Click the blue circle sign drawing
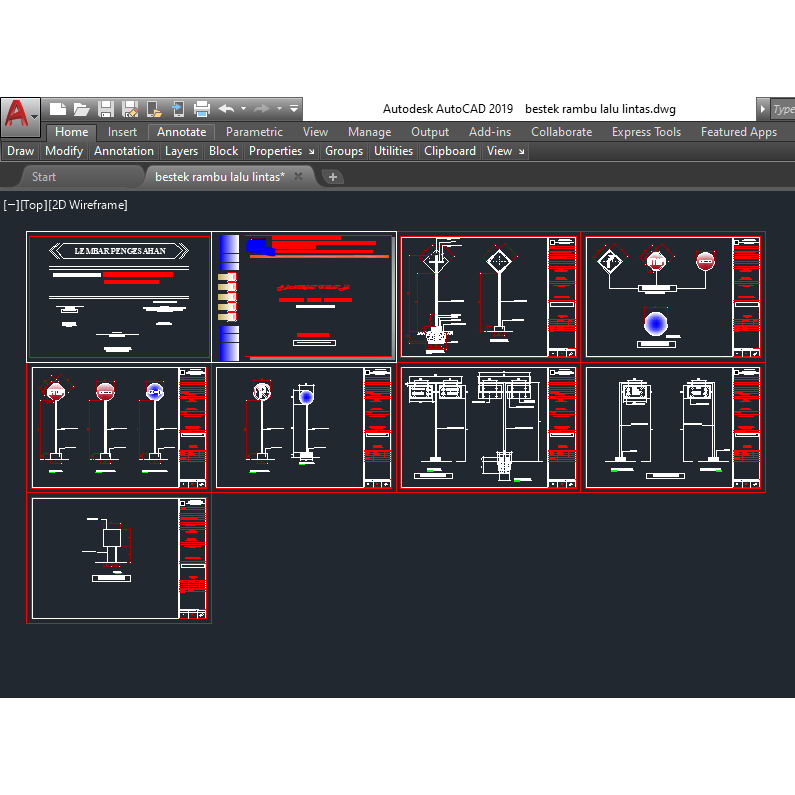 click(x=656, y=323)
